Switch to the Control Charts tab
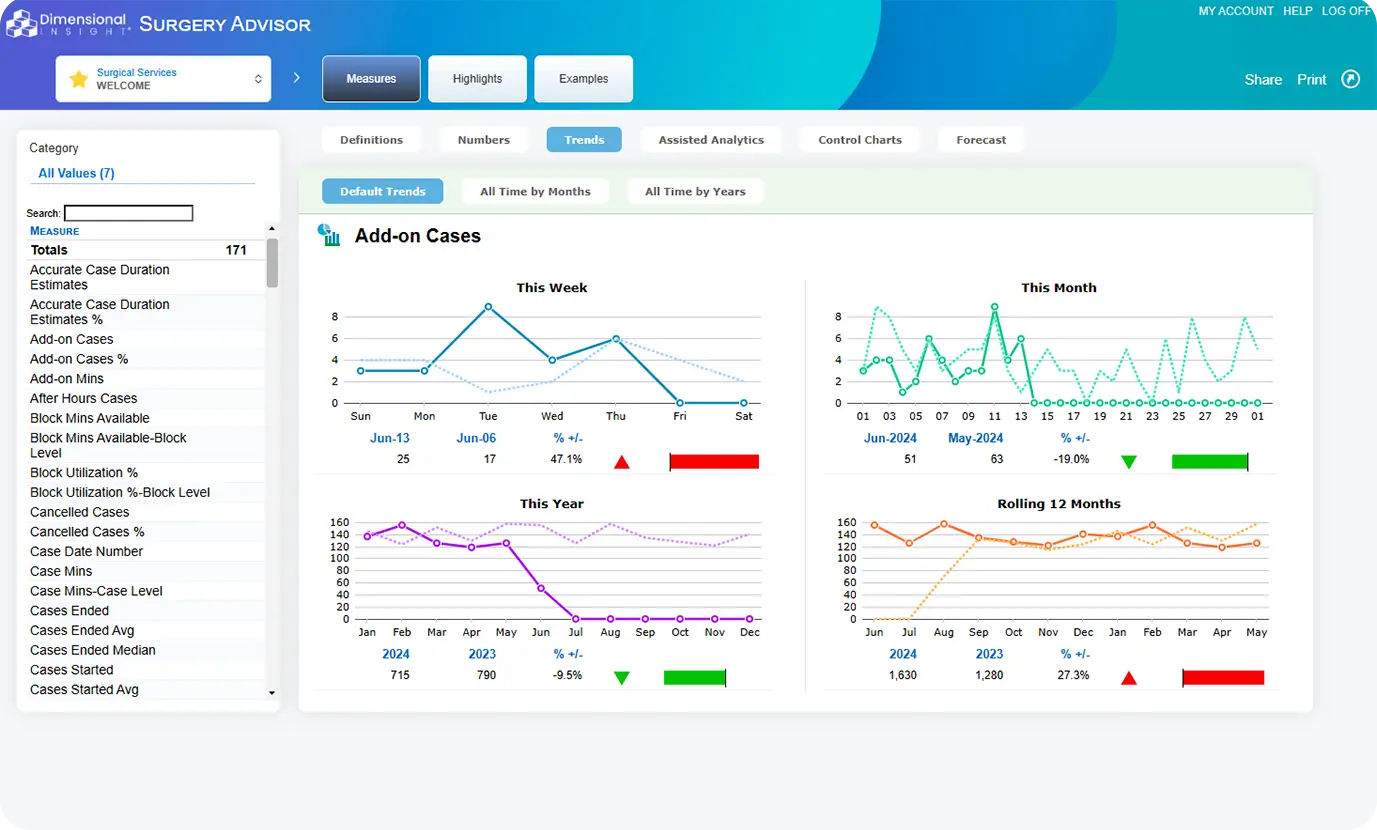Screen dimensions: 1377x830 pyautogui.click(x=859, y=139)
